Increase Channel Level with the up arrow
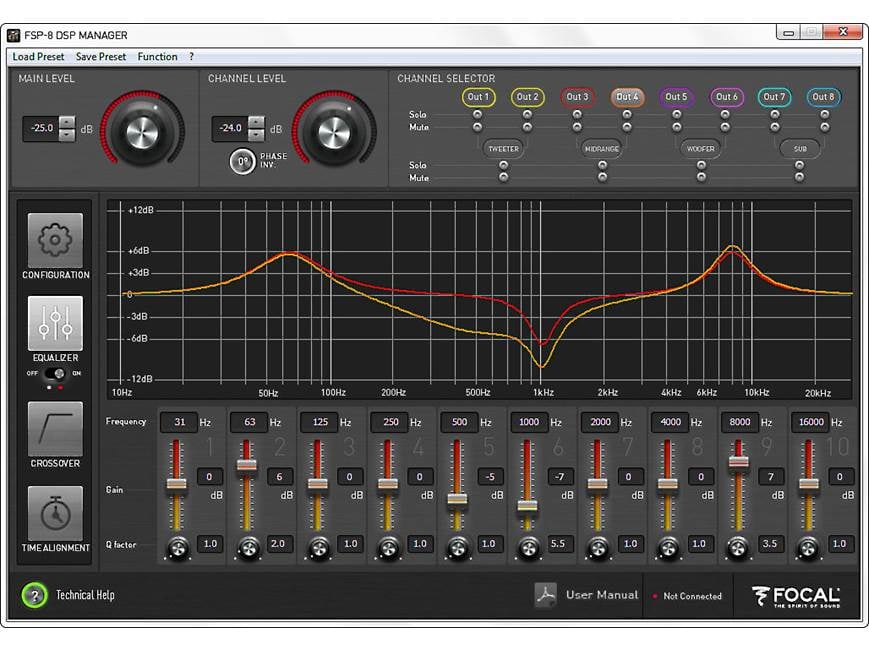869x652 pixels. (x=256, y=122)
